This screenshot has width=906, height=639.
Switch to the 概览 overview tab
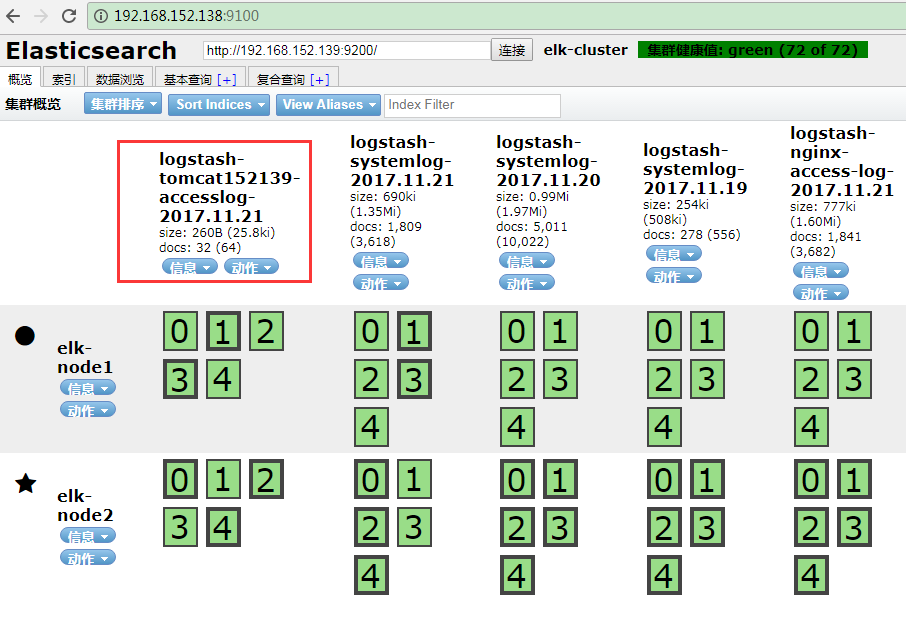[x=20, y=79]
